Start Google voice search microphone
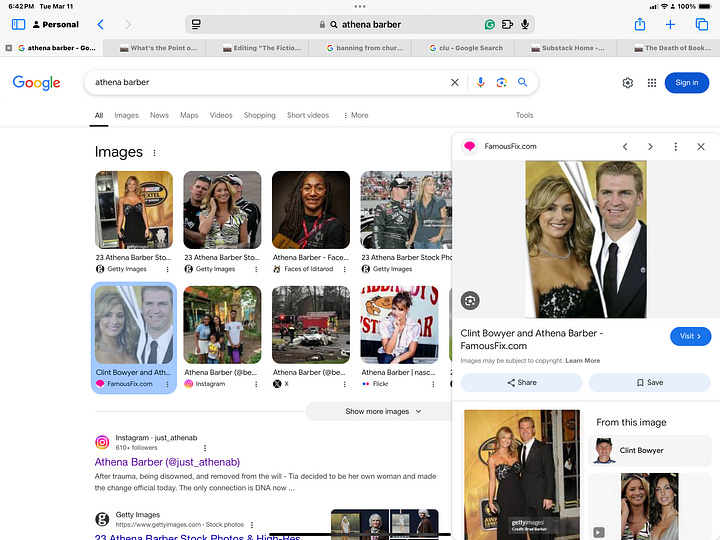 480,82
